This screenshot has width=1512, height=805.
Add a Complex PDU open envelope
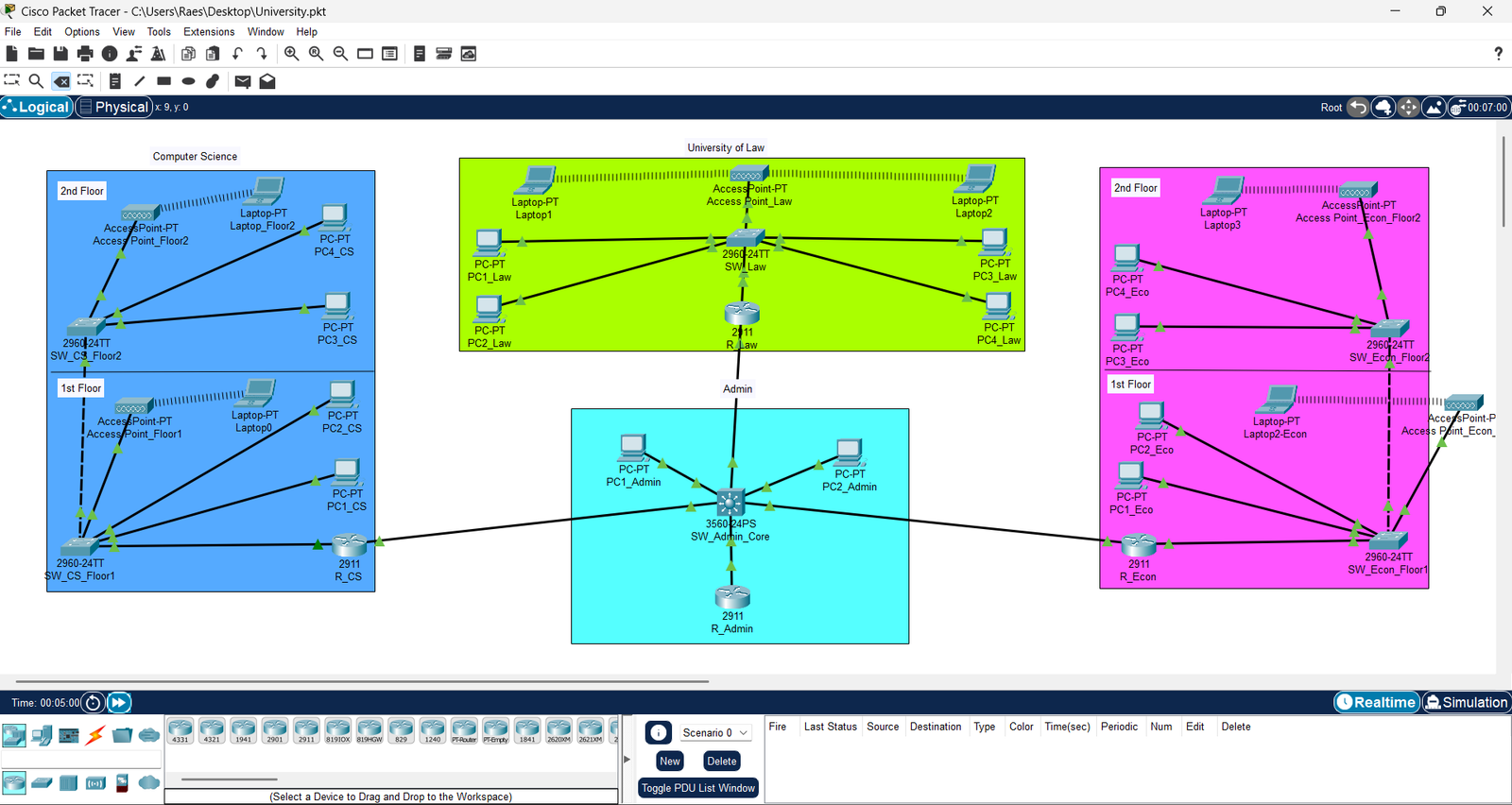(267, 81)
